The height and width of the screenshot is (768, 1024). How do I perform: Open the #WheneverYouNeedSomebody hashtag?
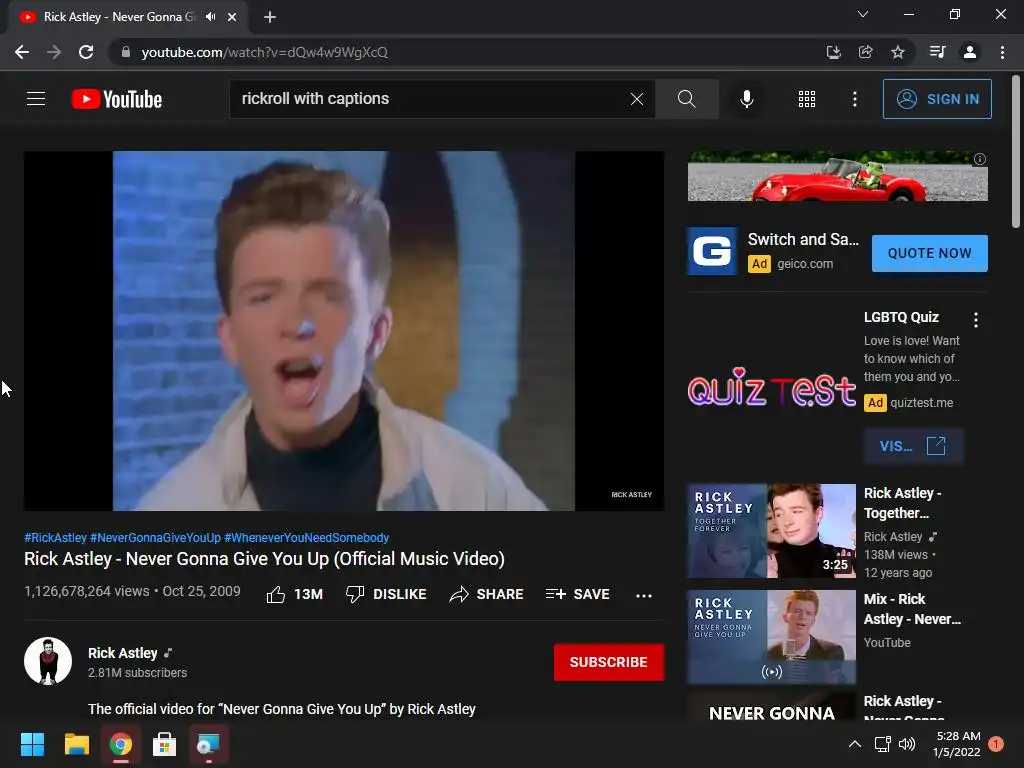tap(306, 537)
